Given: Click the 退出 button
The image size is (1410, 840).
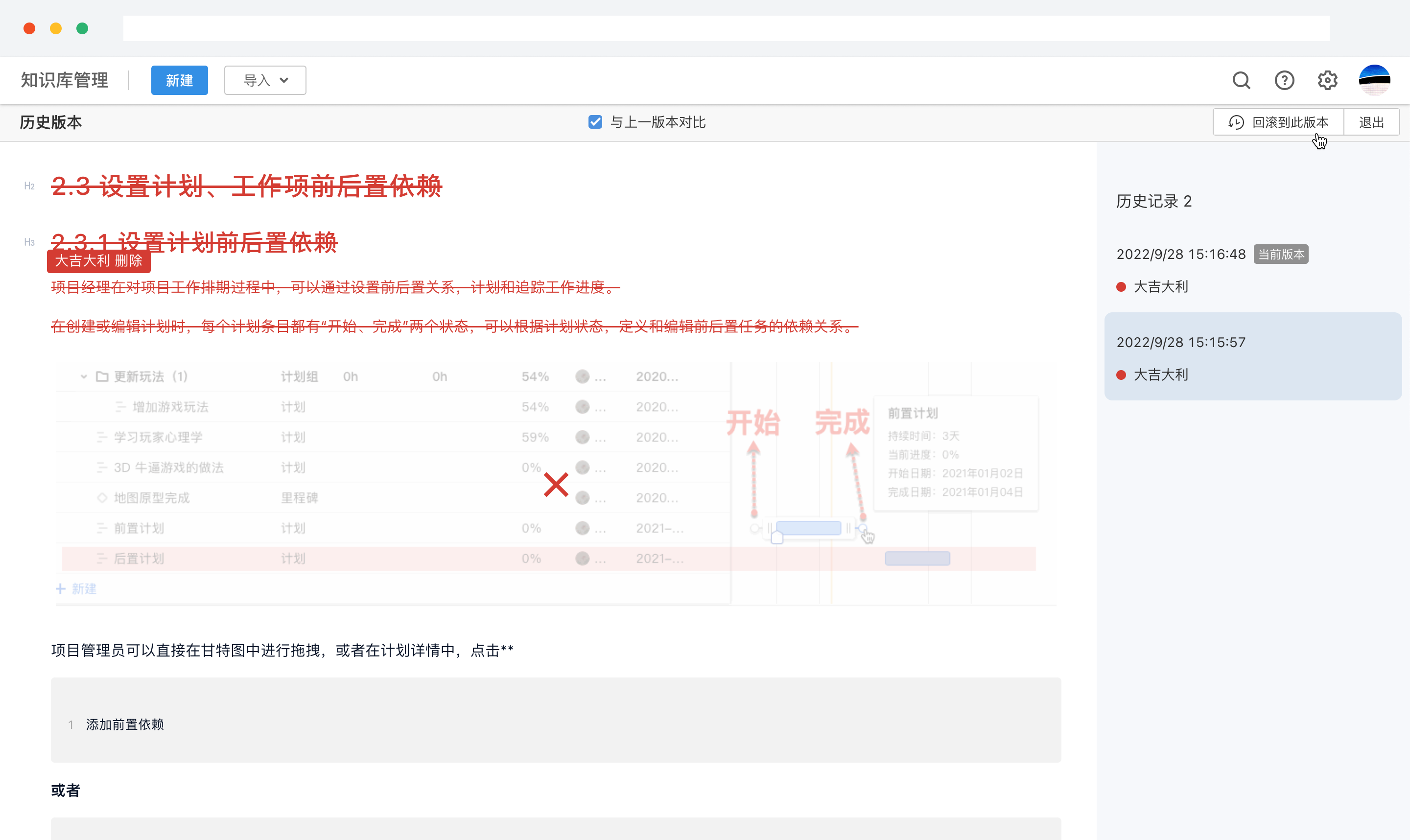Looking at the screenshot, I should point(1371,122).
